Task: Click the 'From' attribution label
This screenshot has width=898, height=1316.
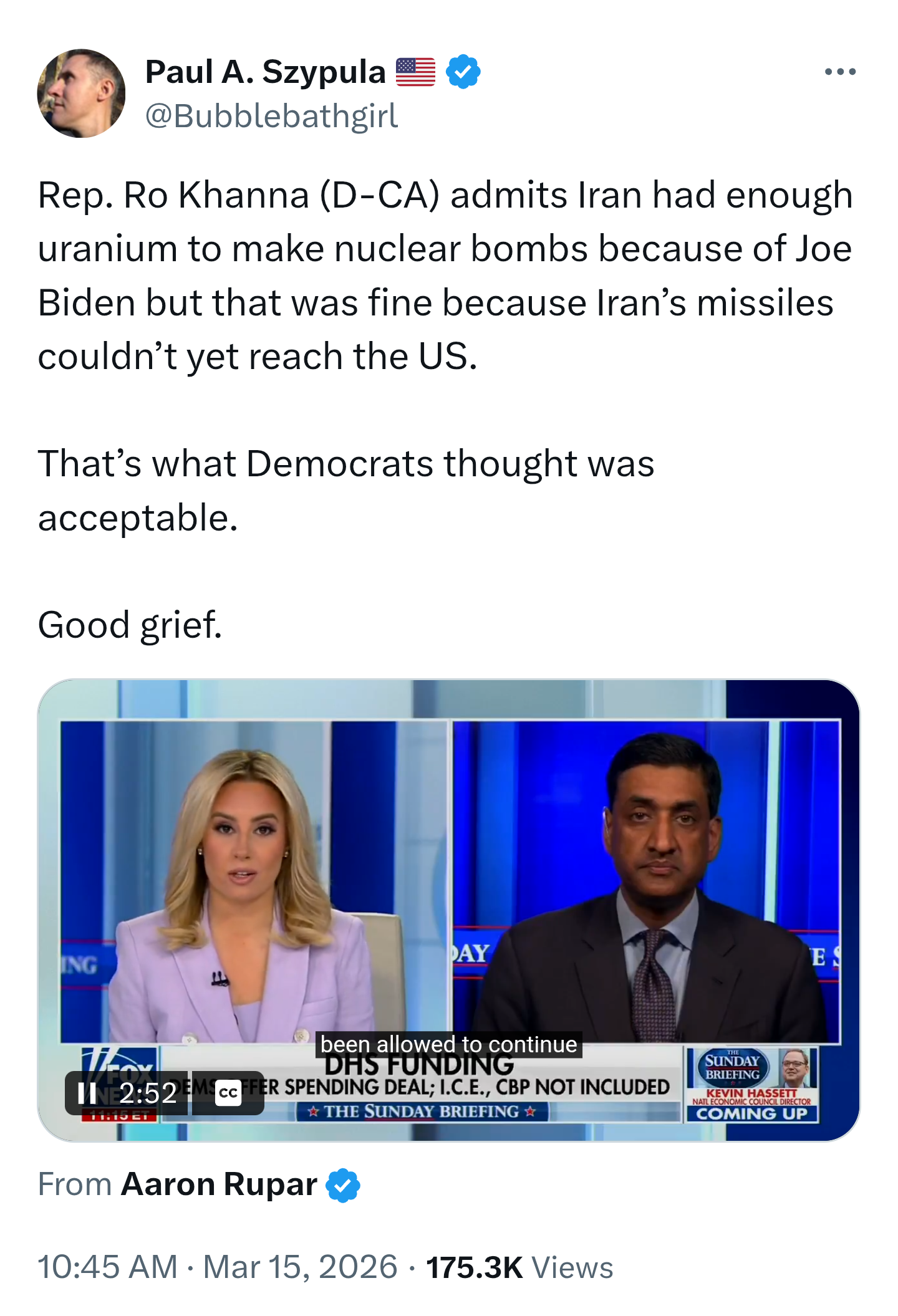Action: coord(75,1184)
